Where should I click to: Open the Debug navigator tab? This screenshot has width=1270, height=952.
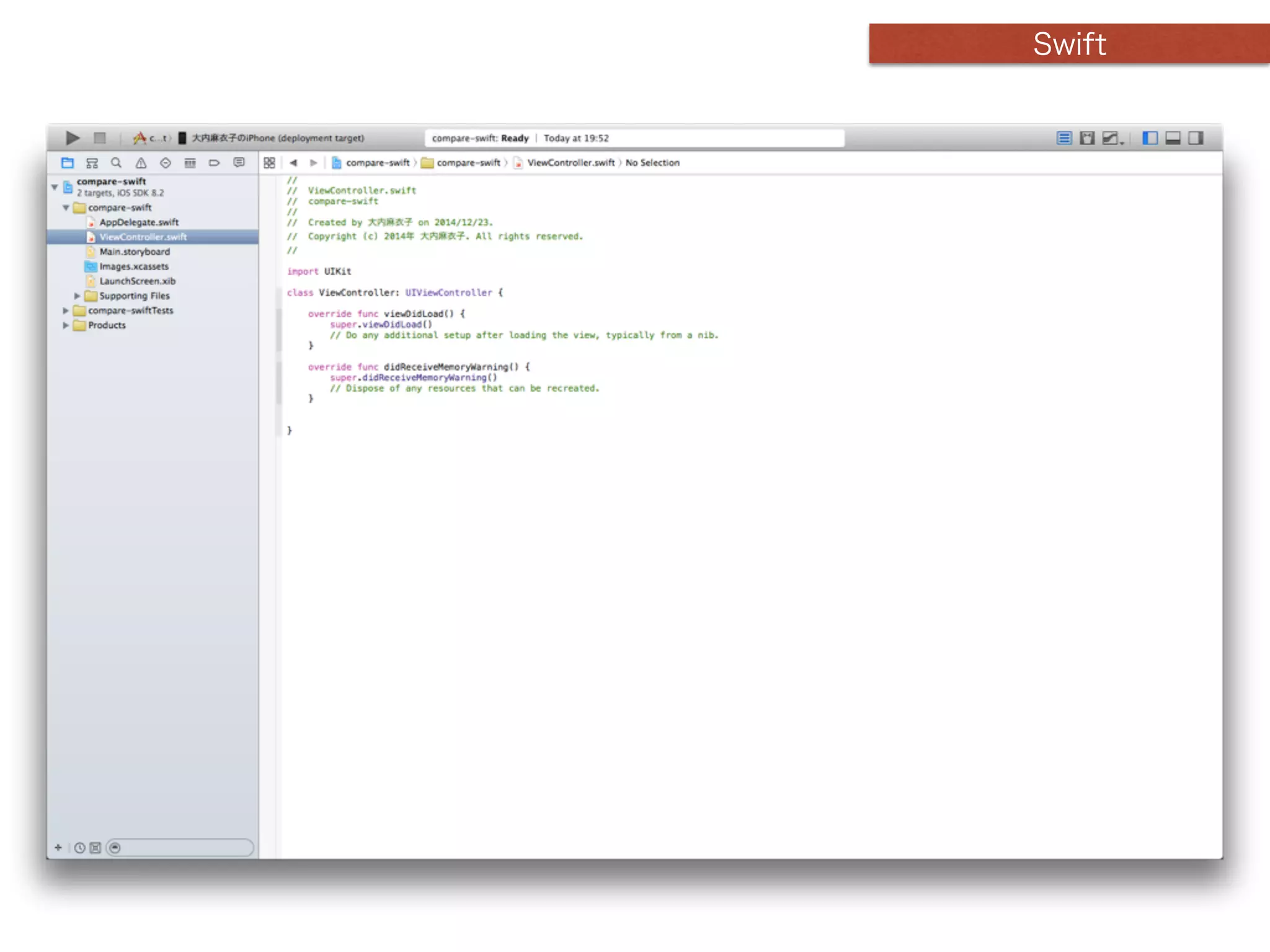(190, 163)
